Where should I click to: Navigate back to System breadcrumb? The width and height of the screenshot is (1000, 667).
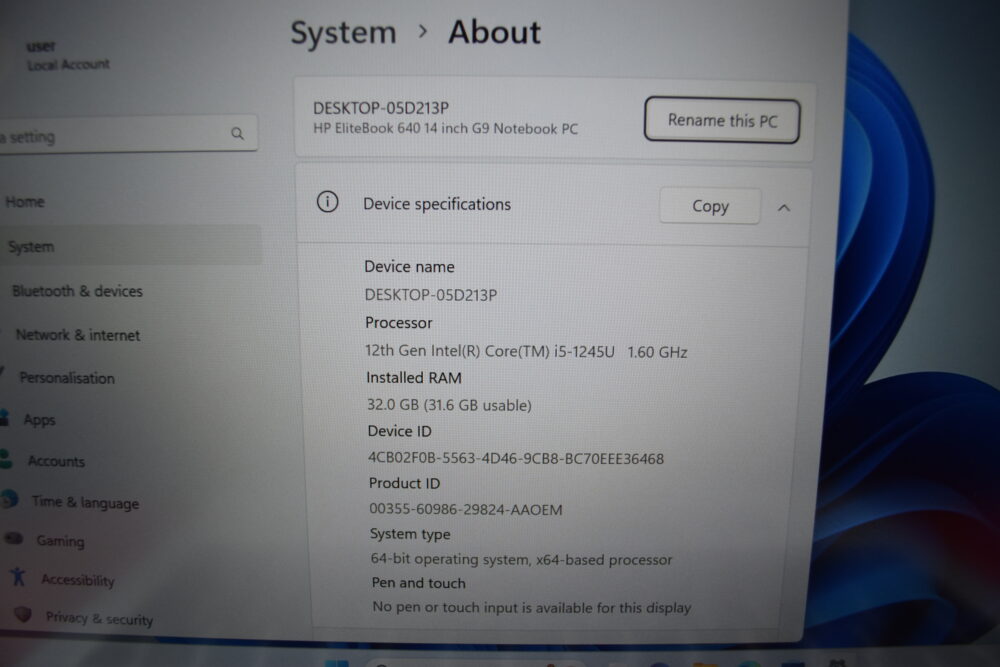(343, 32)
